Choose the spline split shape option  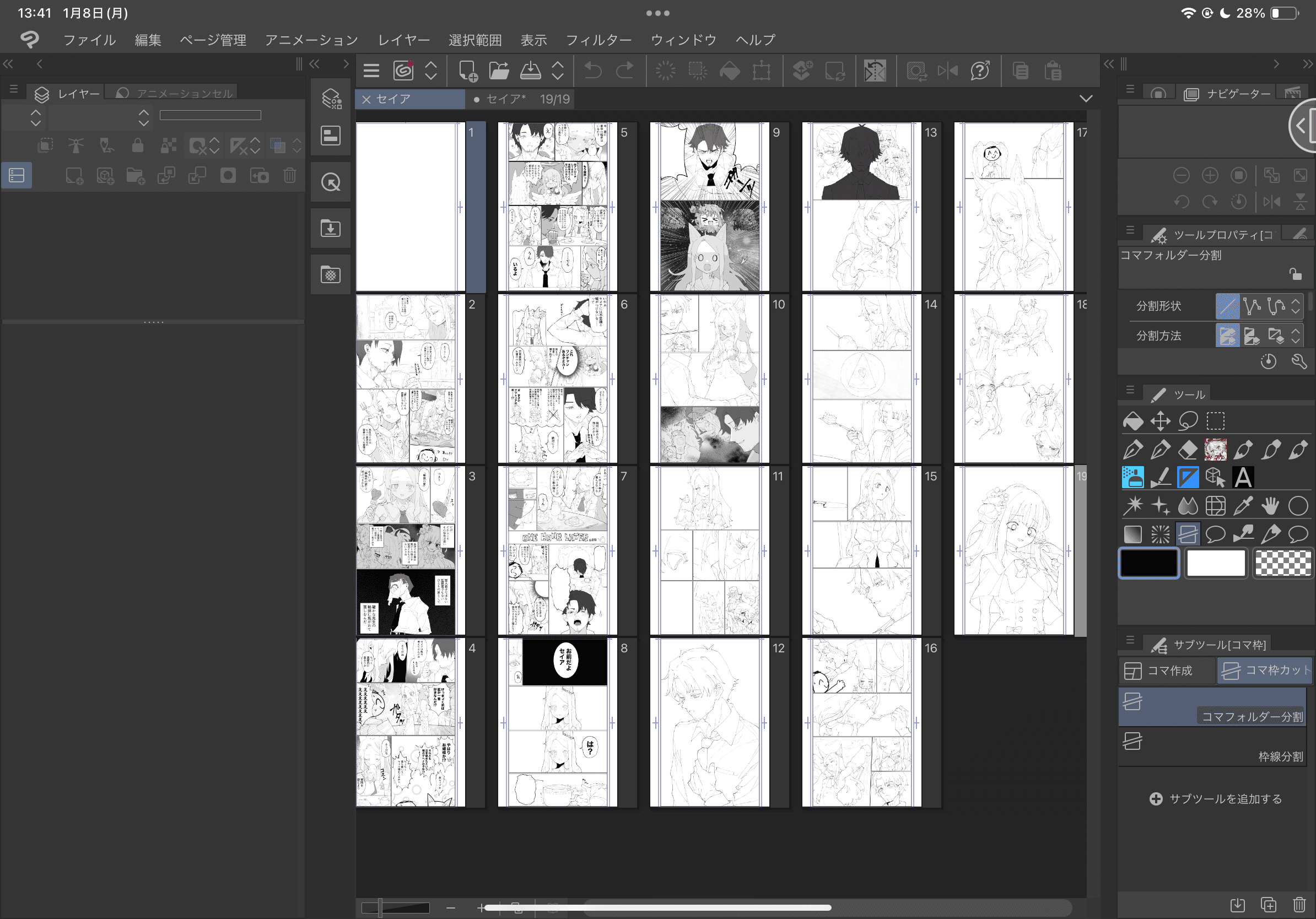1276,306
